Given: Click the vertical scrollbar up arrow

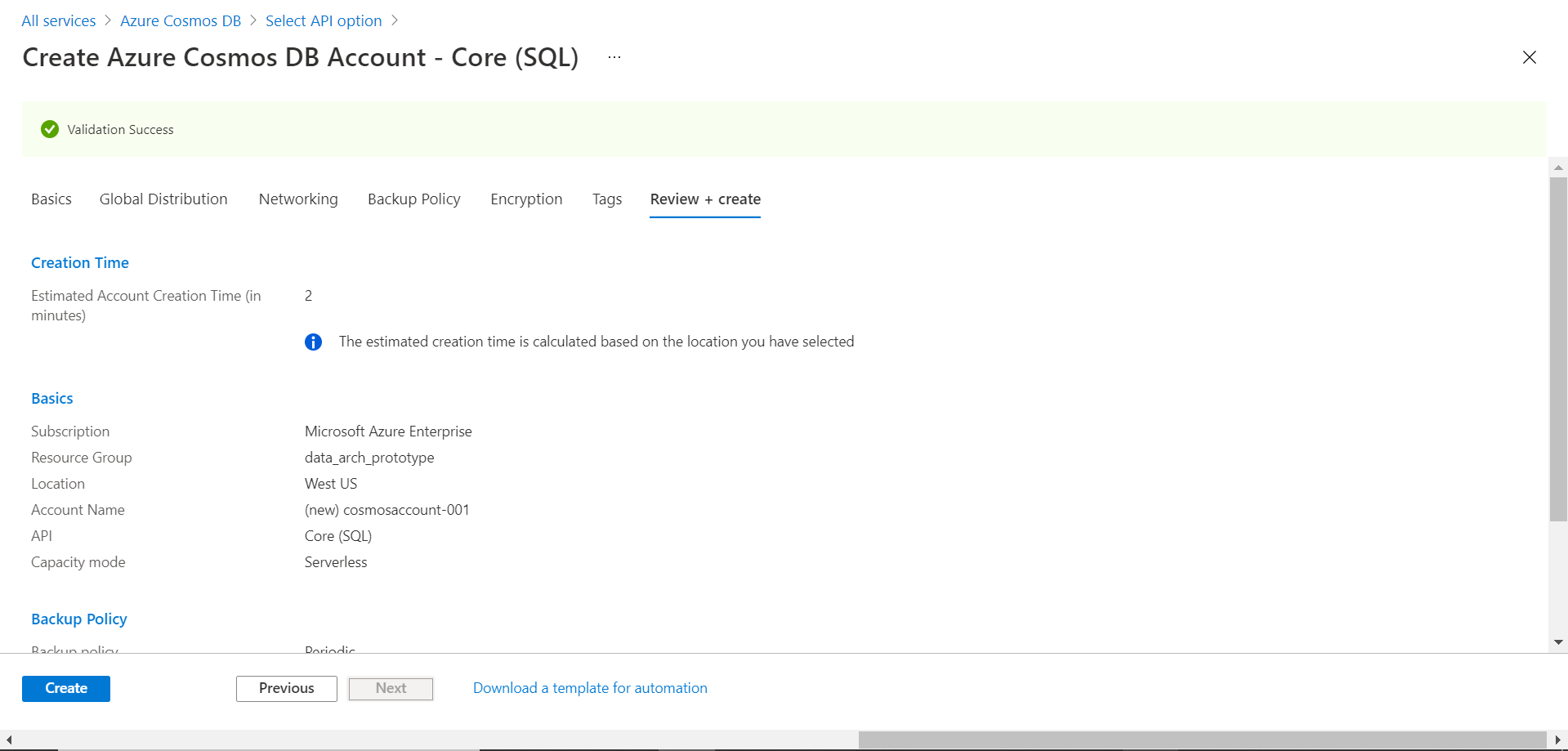Looking at the screenshot, I should tap(1558, 168).
